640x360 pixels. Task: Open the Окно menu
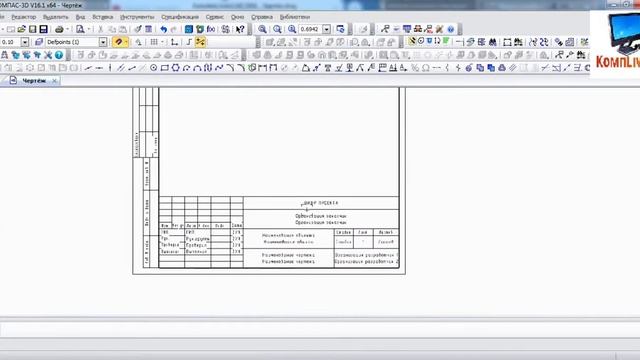pyautogui.click(x=238, y=17)
